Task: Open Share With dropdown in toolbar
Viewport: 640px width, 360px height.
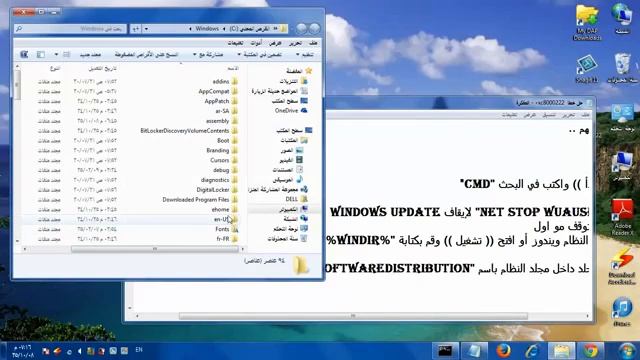Action: (x=208, y=54)
